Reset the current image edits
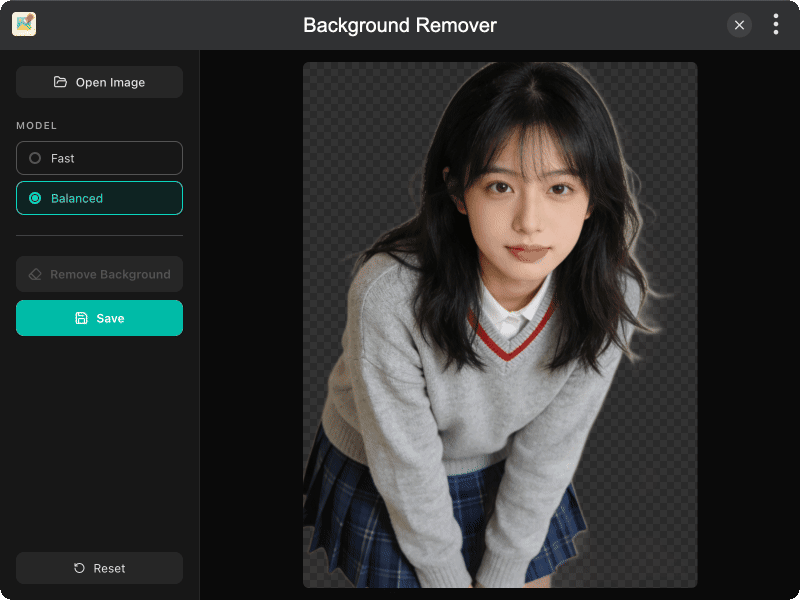The height and width of the screenshot is (600, 800). coord(99,567)
